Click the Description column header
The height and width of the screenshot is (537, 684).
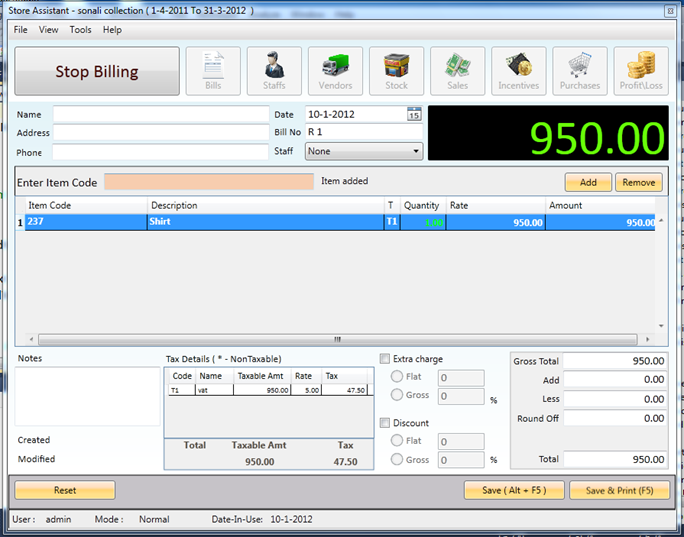(x=266, y=205)
